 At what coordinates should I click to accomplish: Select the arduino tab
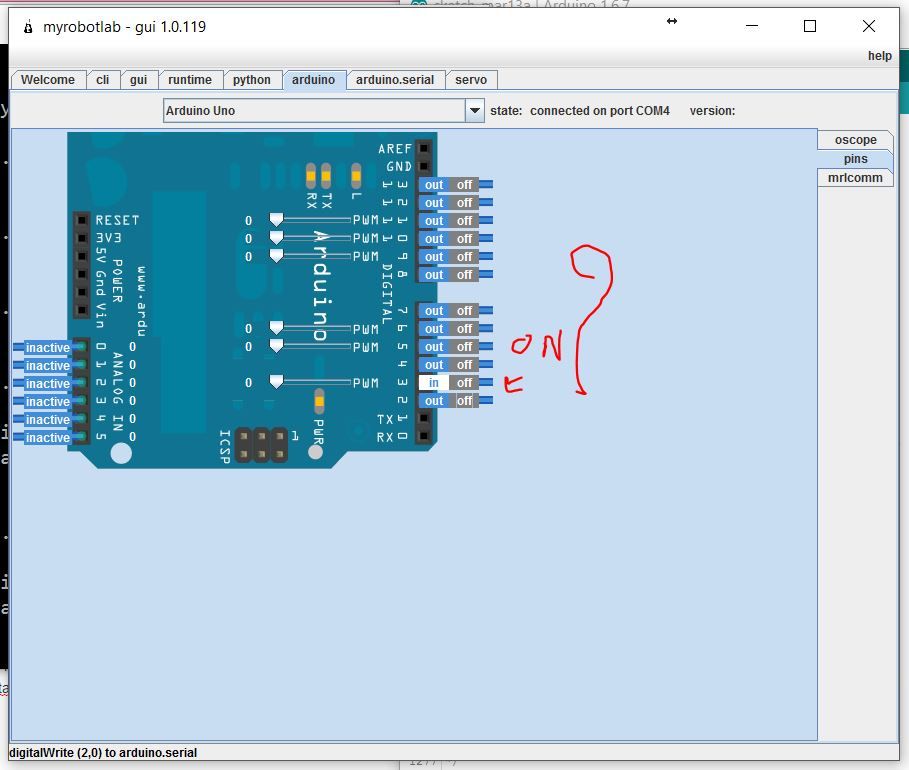(x=314, y=79)
